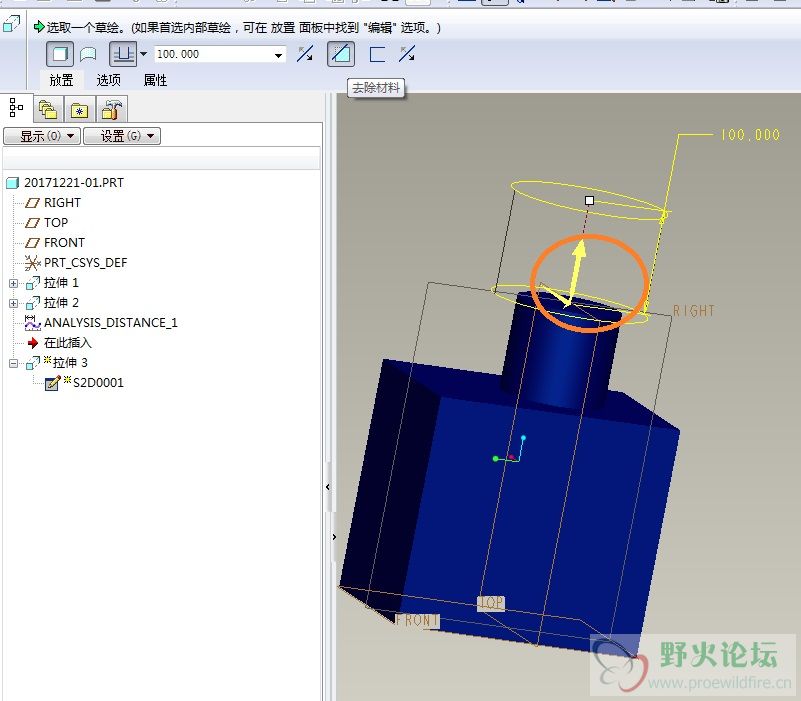Click the part file icon at tree root

[13, 183]
